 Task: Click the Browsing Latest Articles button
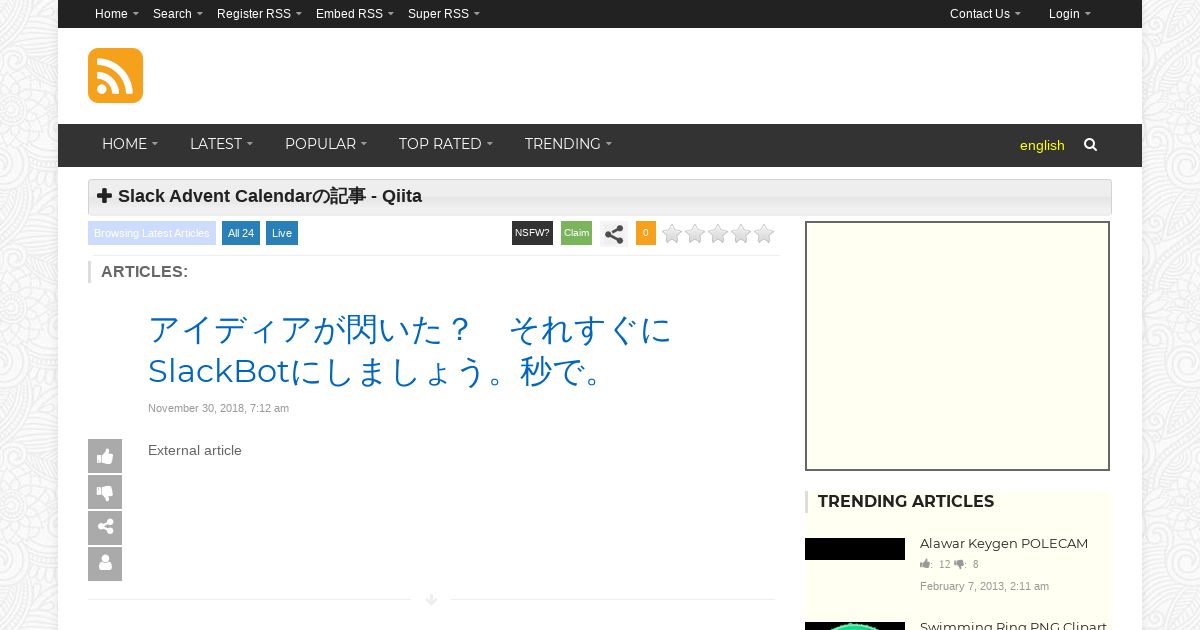(x=152, y=233)
